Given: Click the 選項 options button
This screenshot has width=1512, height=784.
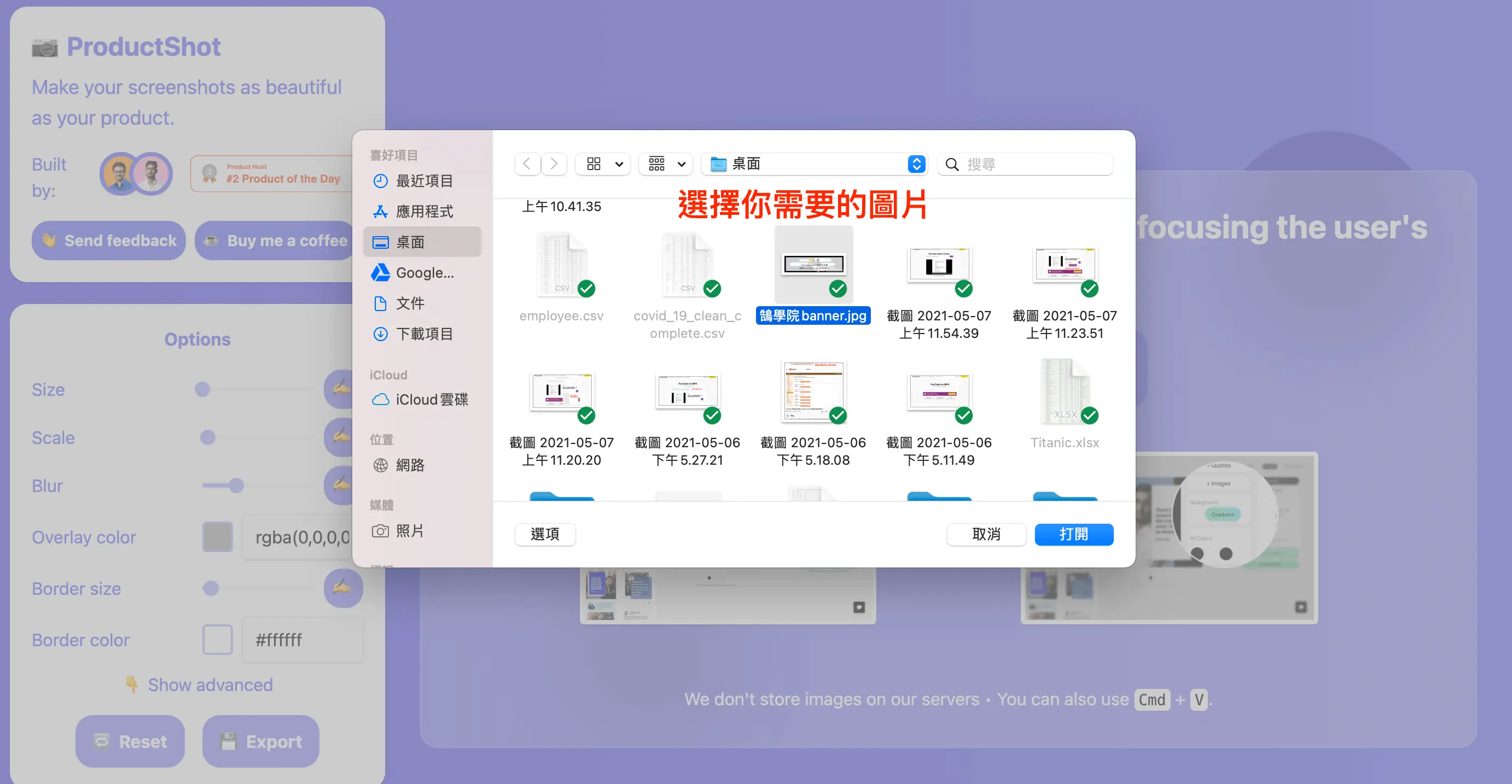Looking at the screenshot, I should click(545, 534).
